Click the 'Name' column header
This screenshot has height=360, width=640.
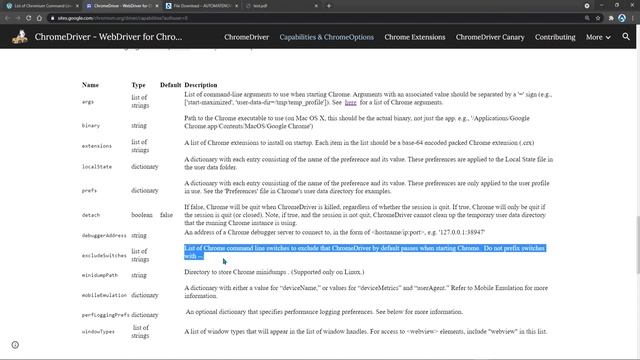pyautogui.click(x=90, y=85)
